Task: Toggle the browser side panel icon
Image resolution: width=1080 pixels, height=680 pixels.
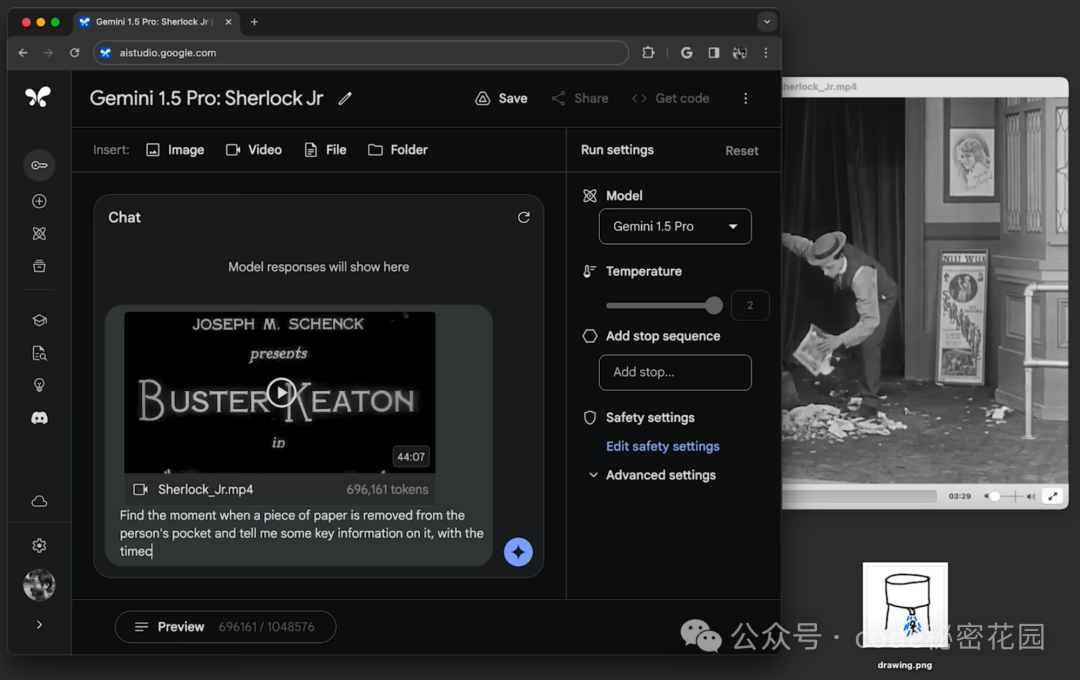Action: (714, 52)
